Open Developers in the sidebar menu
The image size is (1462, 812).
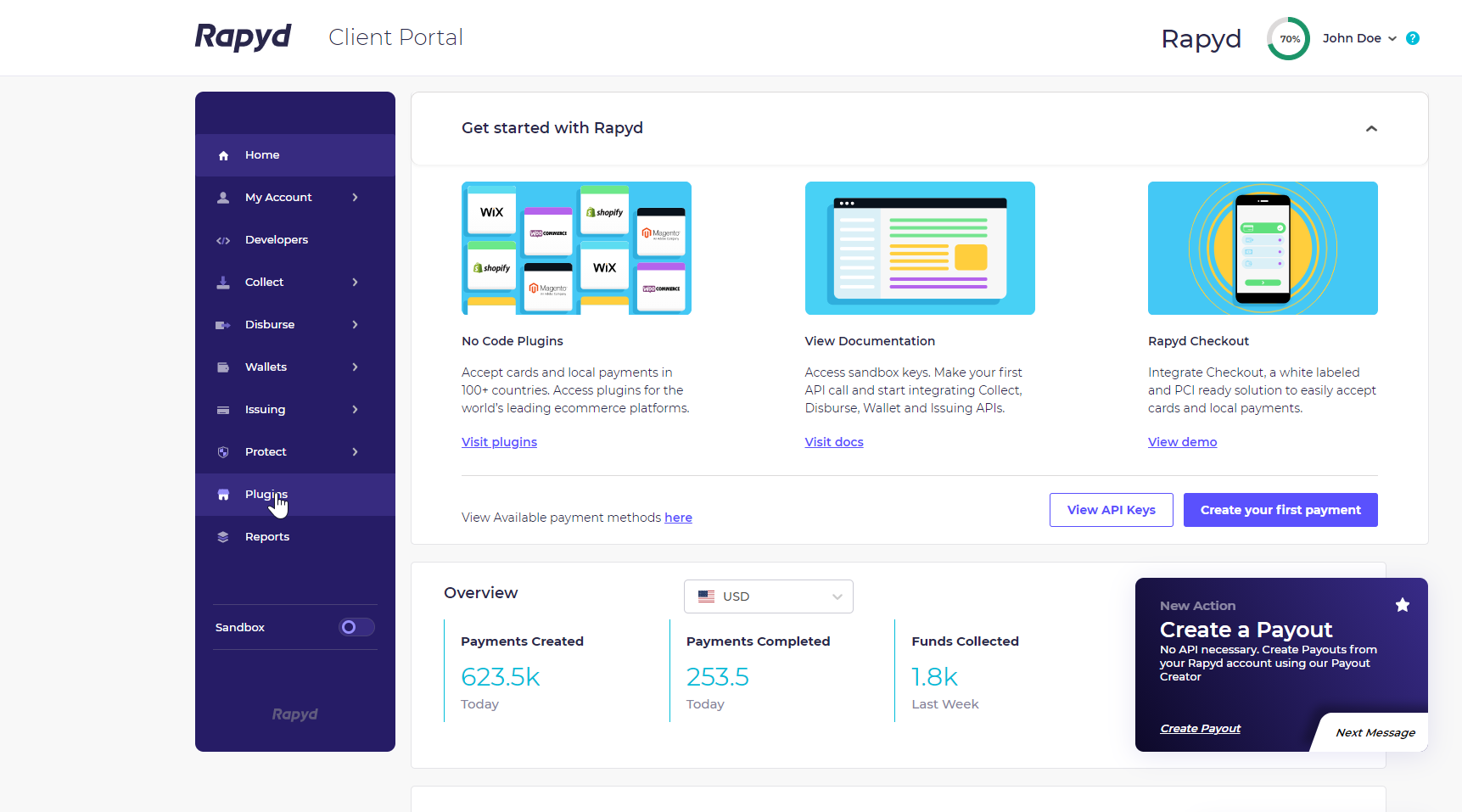(x=295, y=240)
